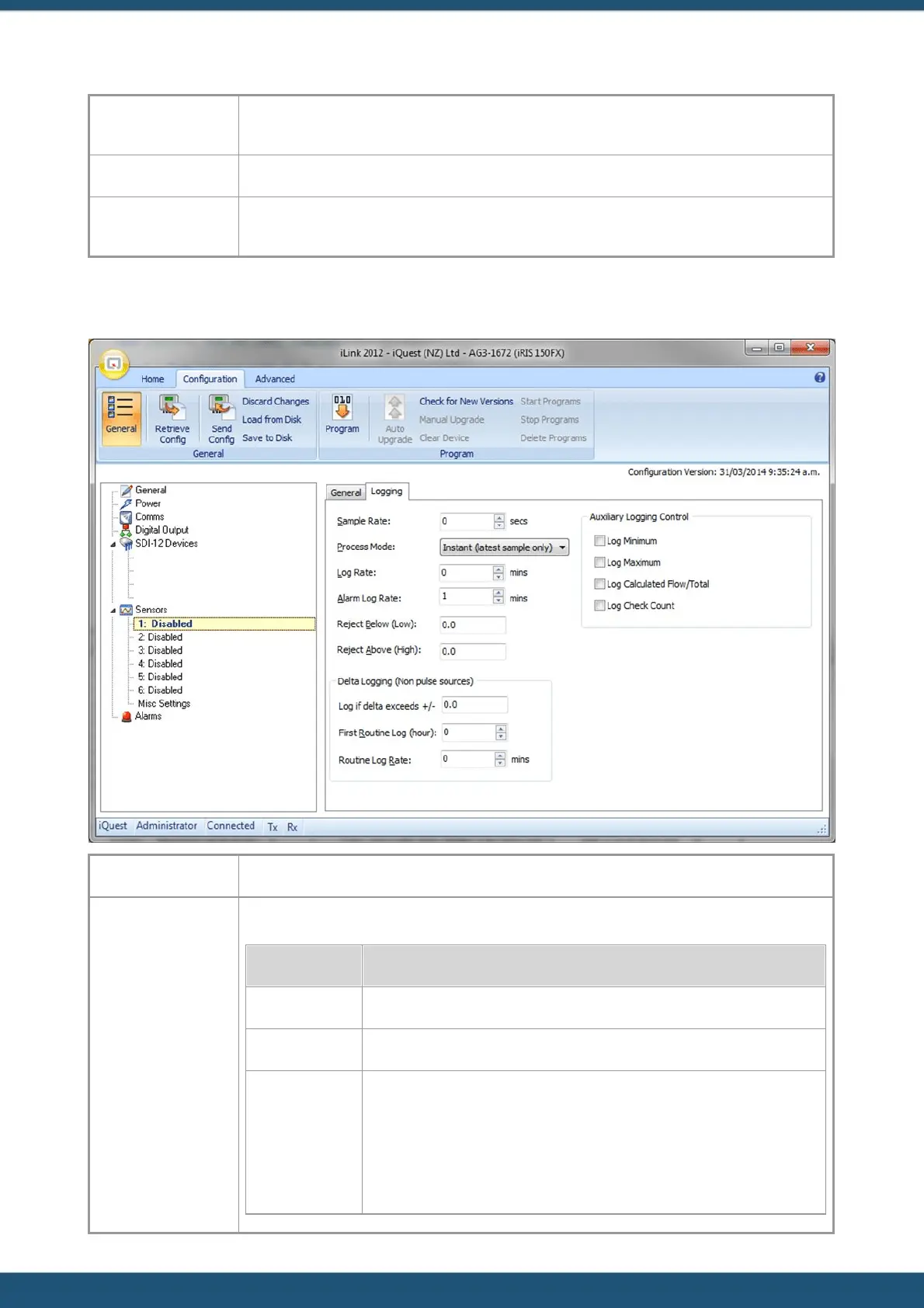
Task: Collapse the Sensors tree node
Action: 113,611
